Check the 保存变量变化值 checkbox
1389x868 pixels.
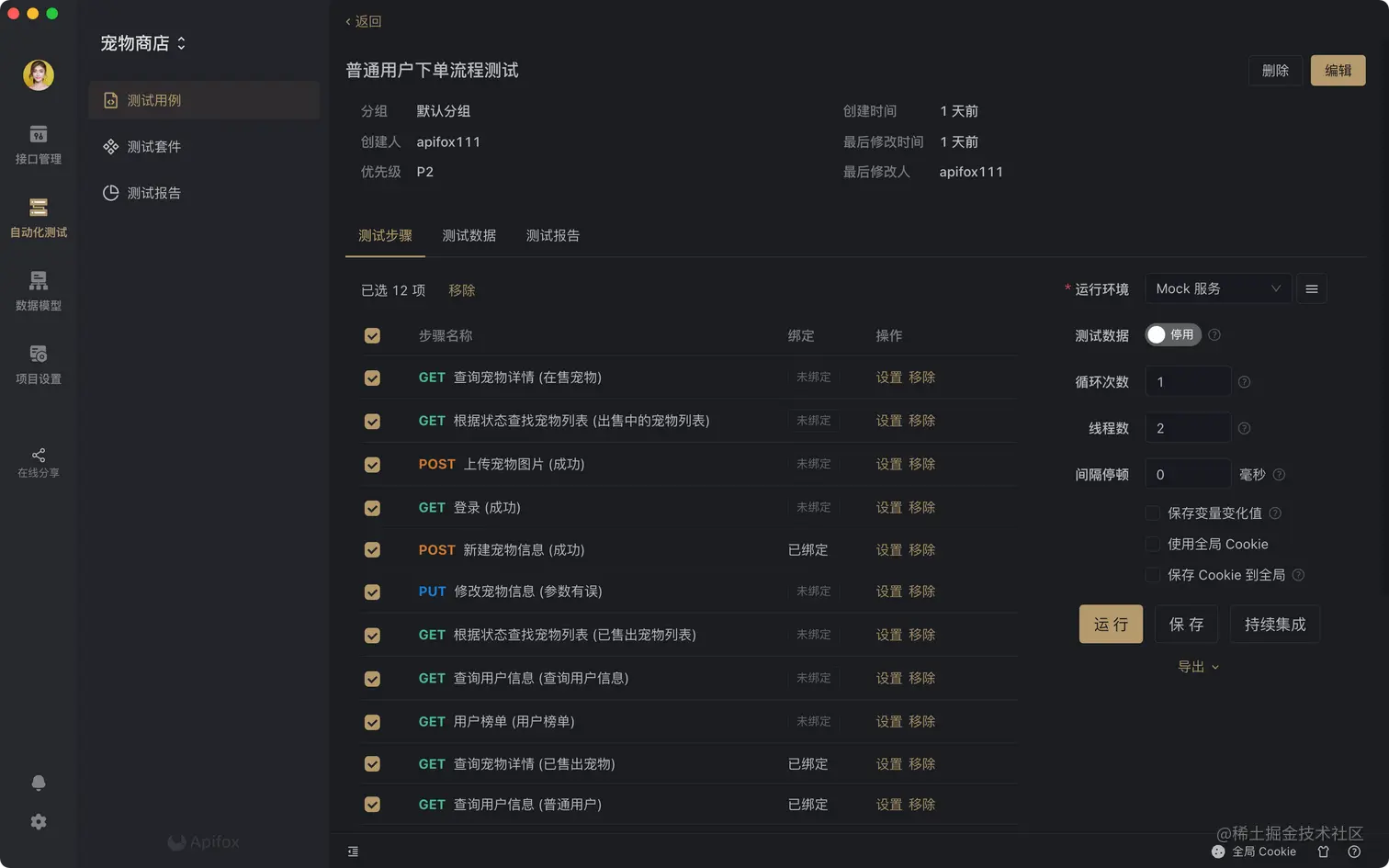pos(1152,513)
